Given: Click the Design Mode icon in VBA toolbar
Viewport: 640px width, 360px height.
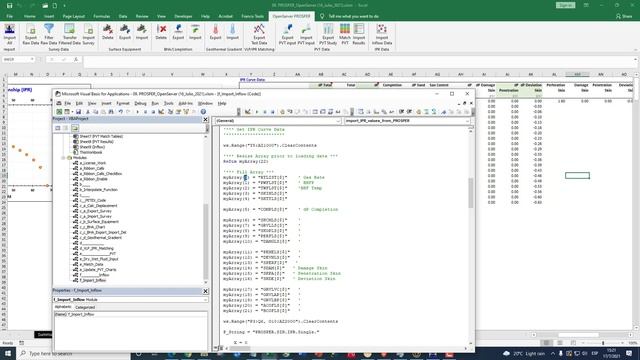Looking at the screenshot, I should tap(161, 111).
